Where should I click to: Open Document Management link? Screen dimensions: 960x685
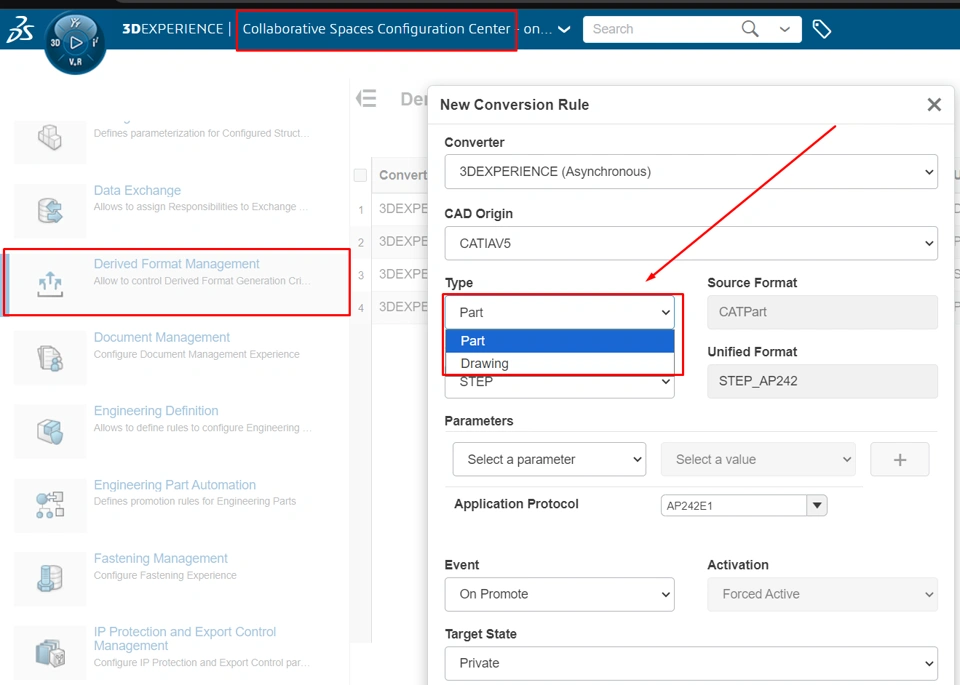click(162, 337)
